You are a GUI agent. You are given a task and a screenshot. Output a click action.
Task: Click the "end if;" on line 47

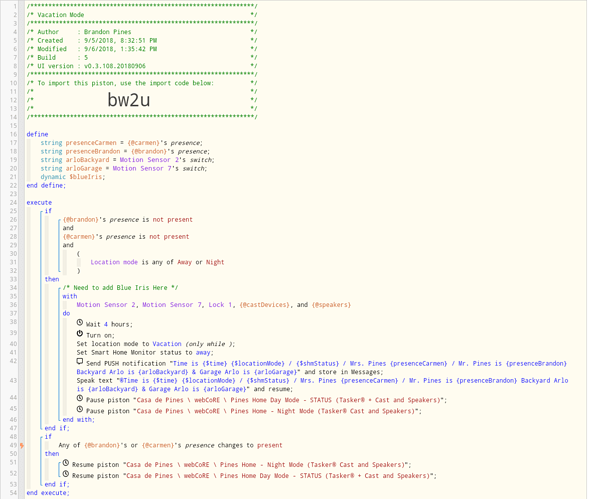click(57, 429)
